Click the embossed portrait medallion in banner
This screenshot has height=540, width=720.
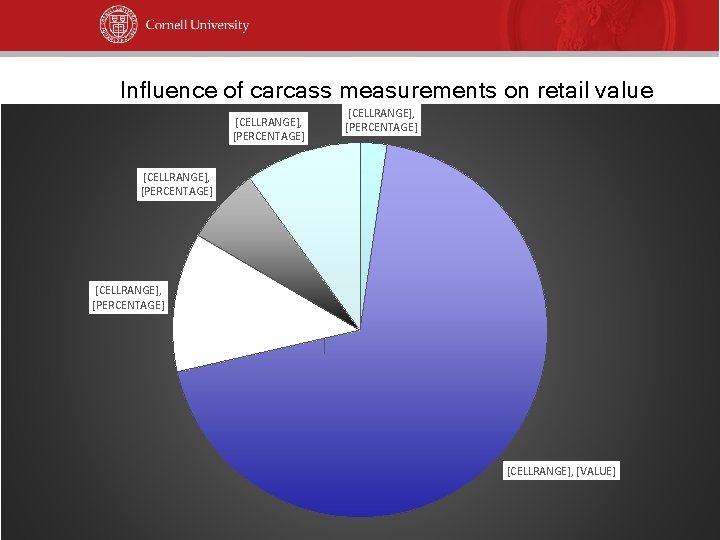590,25
